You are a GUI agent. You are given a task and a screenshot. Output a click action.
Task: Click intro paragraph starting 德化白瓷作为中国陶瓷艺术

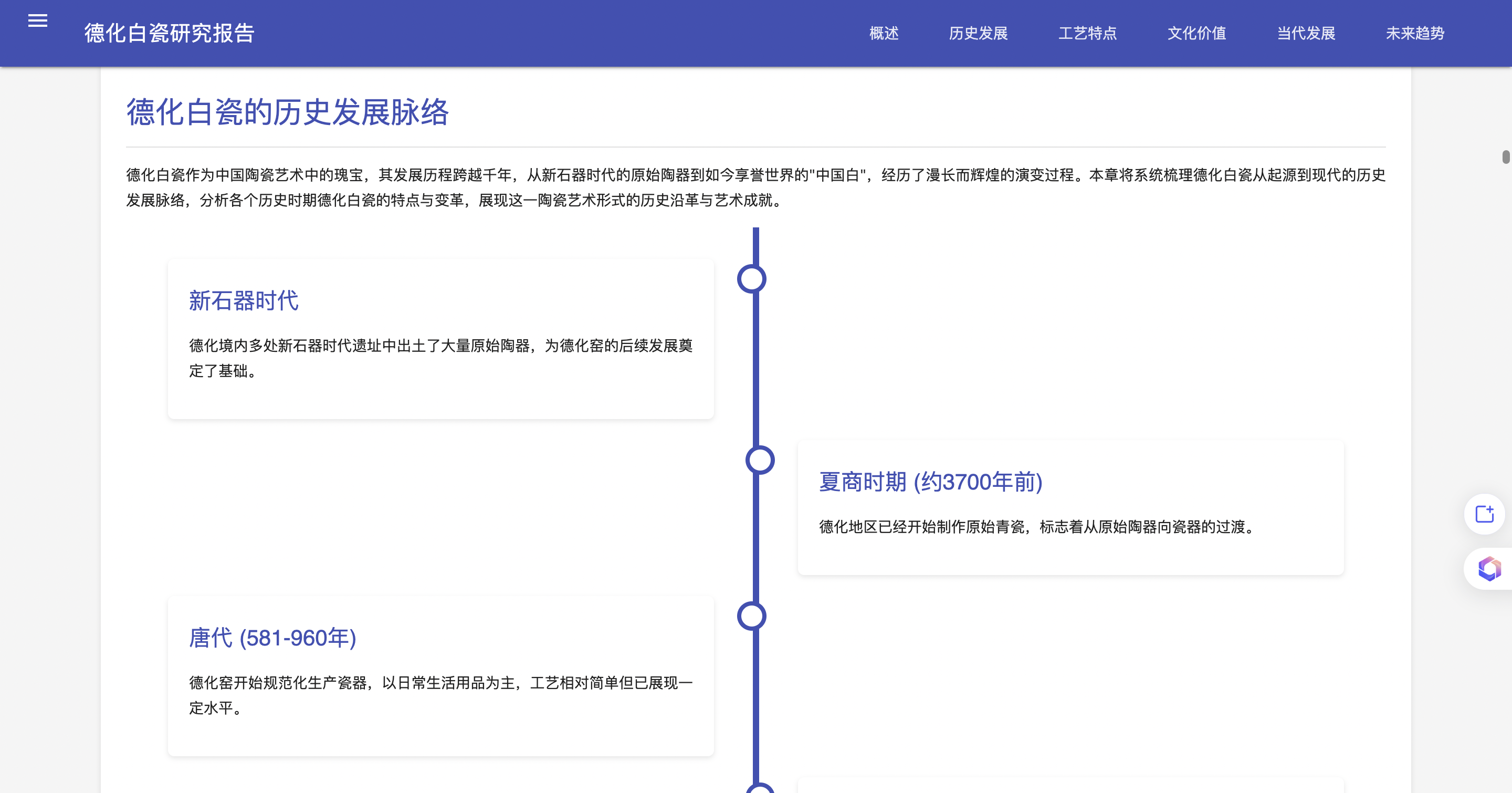pyautogui.click(x=756, y=187)
